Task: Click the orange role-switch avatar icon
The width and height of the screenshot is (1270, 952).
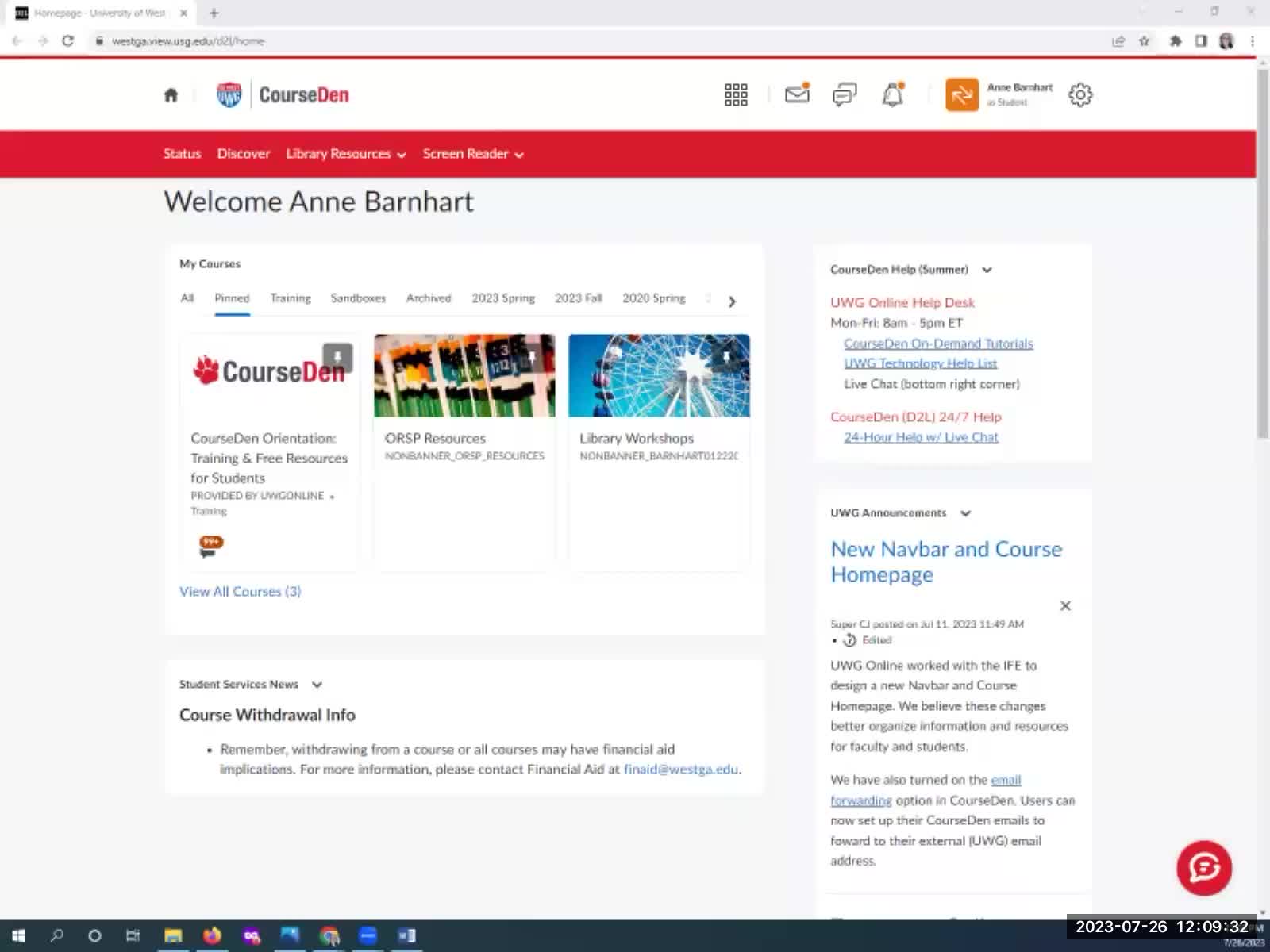Action: (x=962, y=95)
